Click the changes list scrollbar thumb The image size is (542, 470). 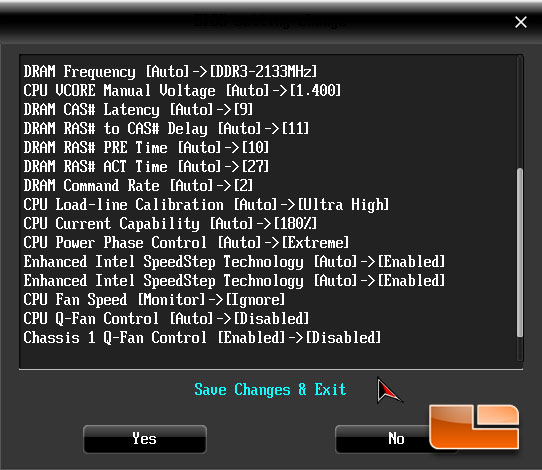coord(520,253)
